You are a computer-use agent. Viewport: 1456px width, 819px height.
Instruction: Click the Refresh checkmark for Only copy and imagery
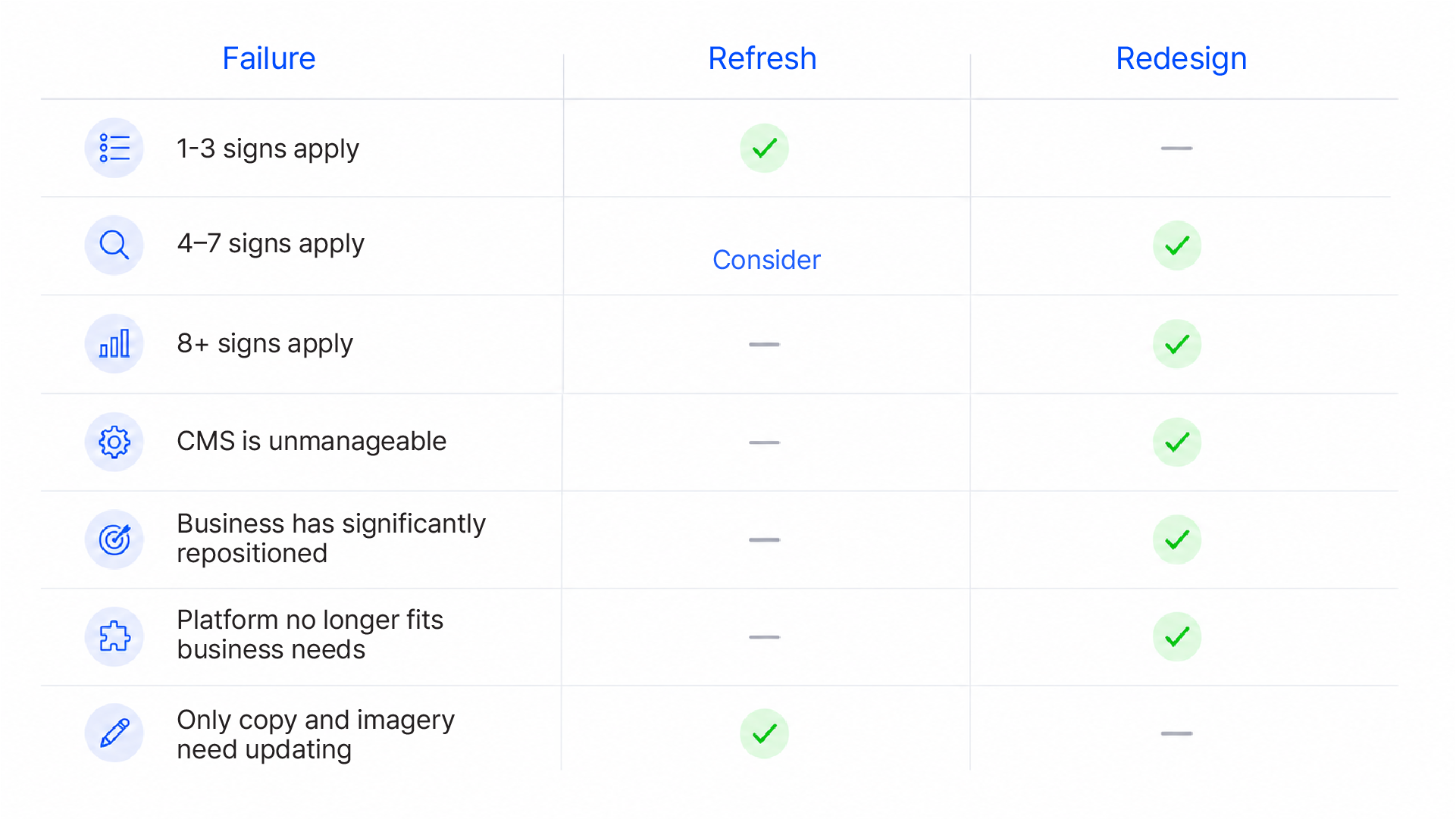[764, 733]
